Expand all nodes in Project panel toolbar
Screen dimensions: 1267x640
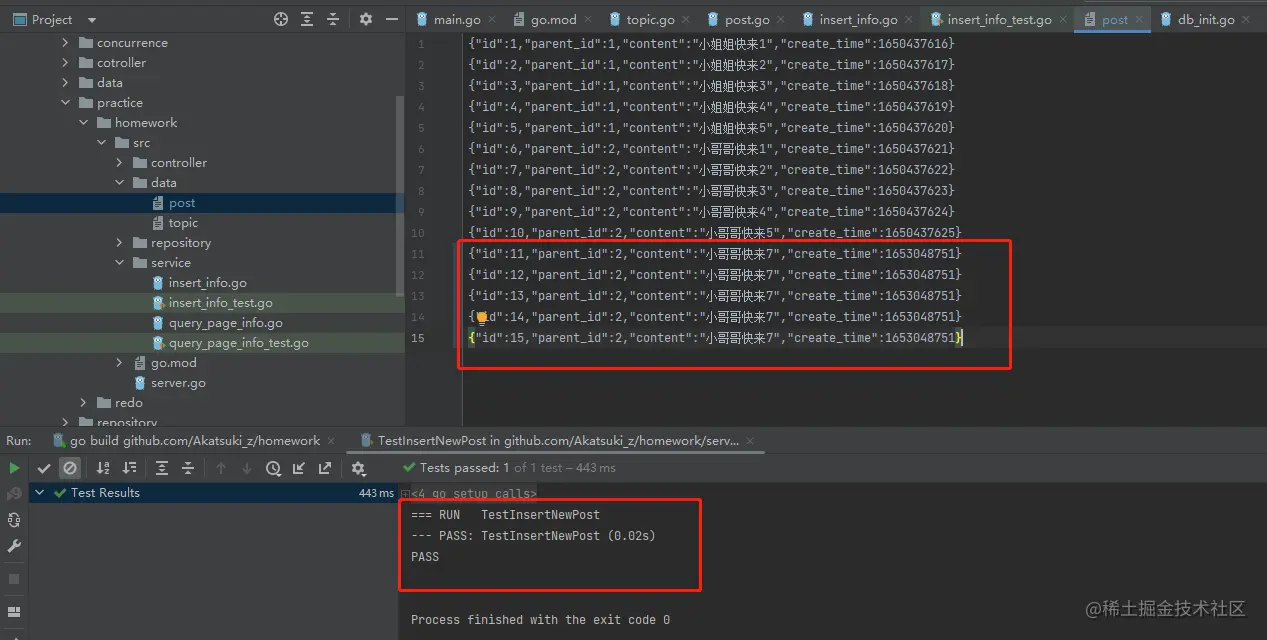(x=307, y=19)
